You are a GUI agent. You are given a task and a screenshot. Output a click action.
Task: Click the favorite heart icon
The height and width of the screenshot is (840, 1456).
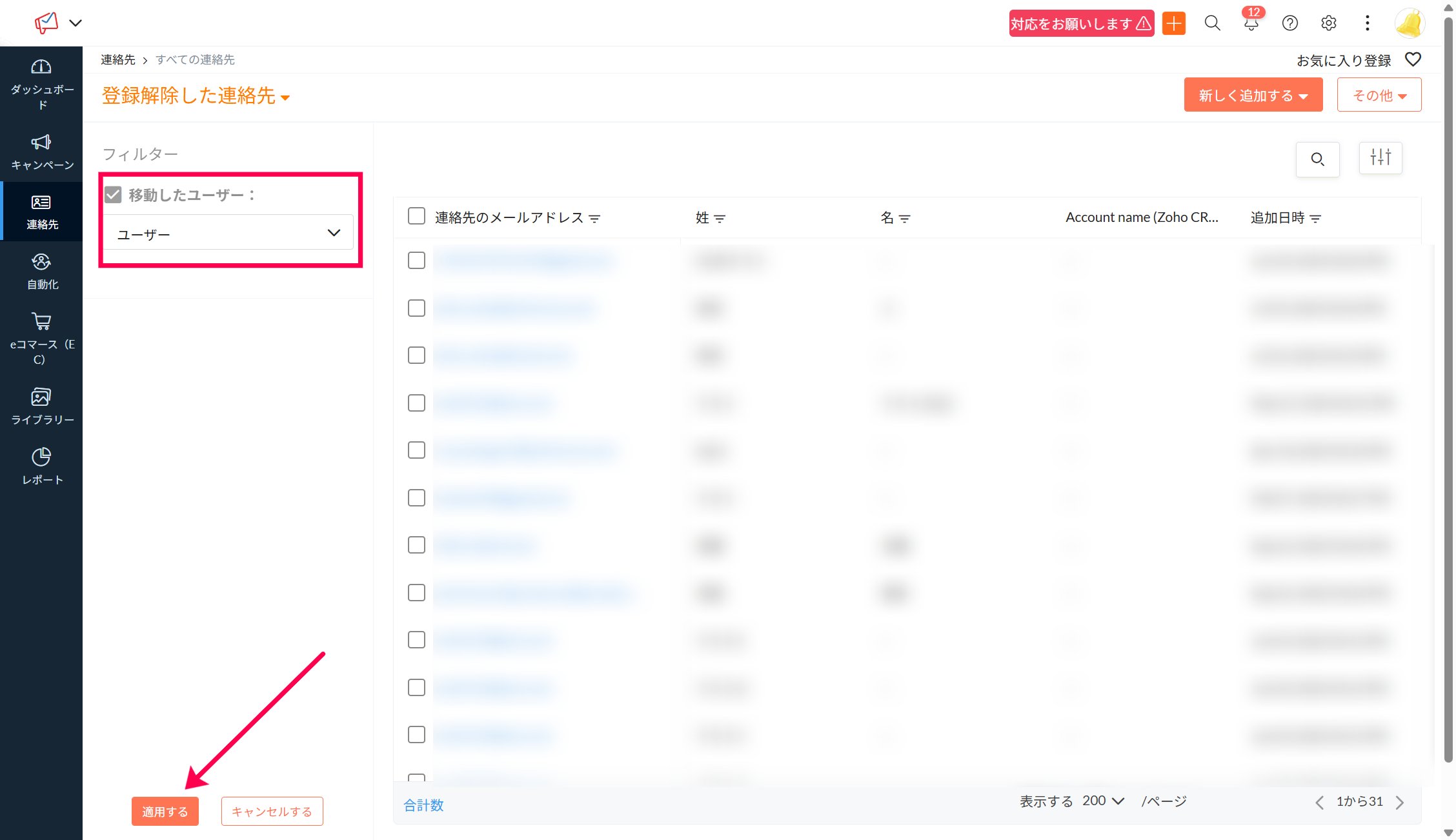tap(1413, 60)
